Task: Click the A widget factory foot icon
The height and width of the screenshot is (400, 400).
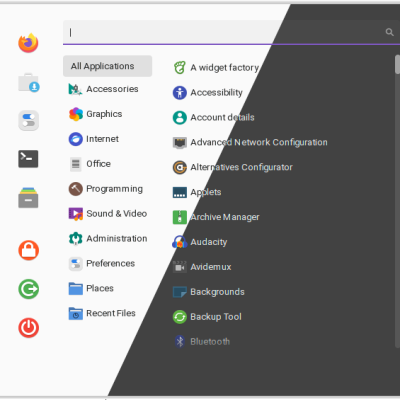Action: [x=180, y=68]
